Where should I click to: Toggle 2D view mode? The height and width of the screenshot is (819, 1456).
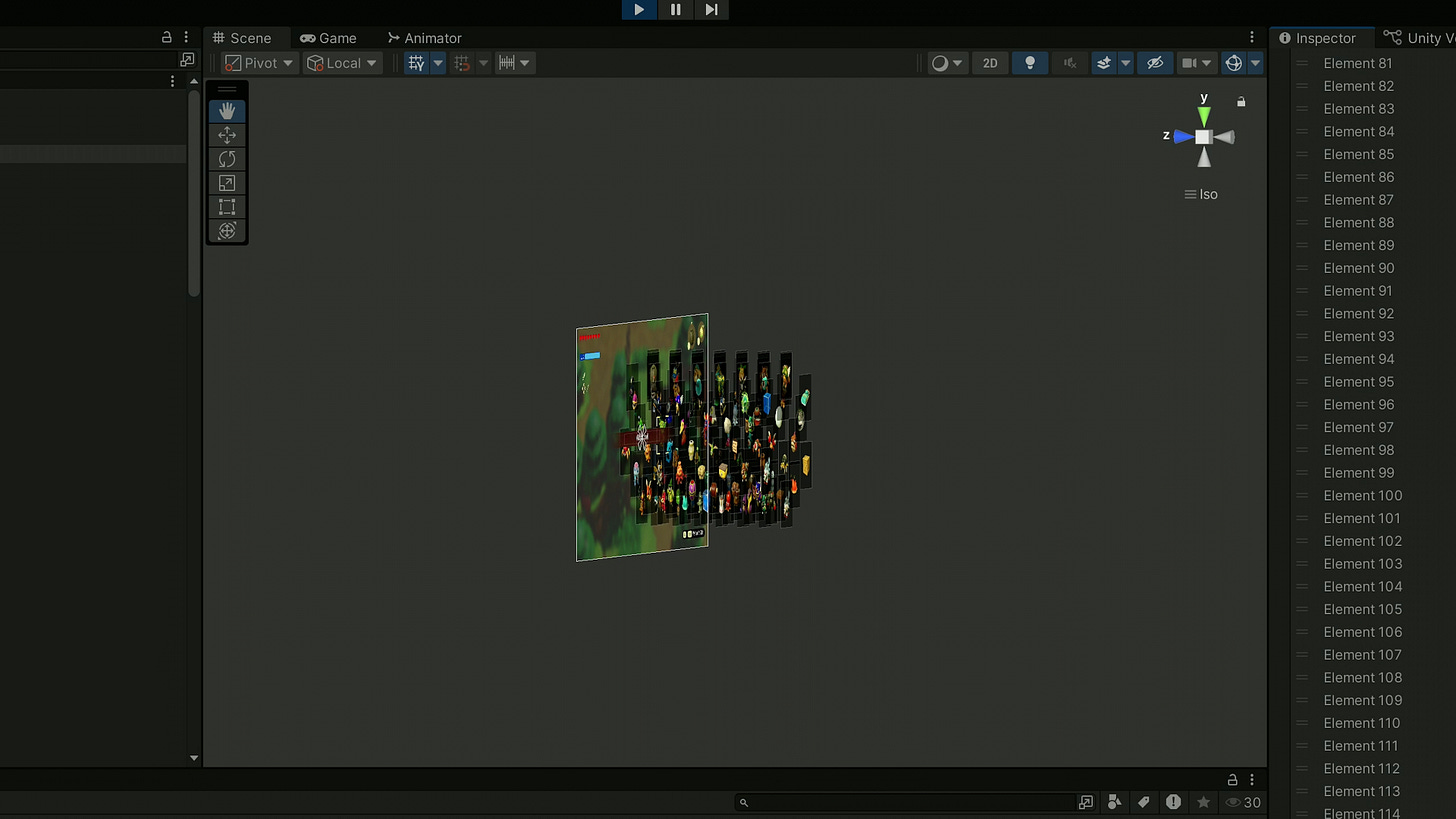pos(990,63)
